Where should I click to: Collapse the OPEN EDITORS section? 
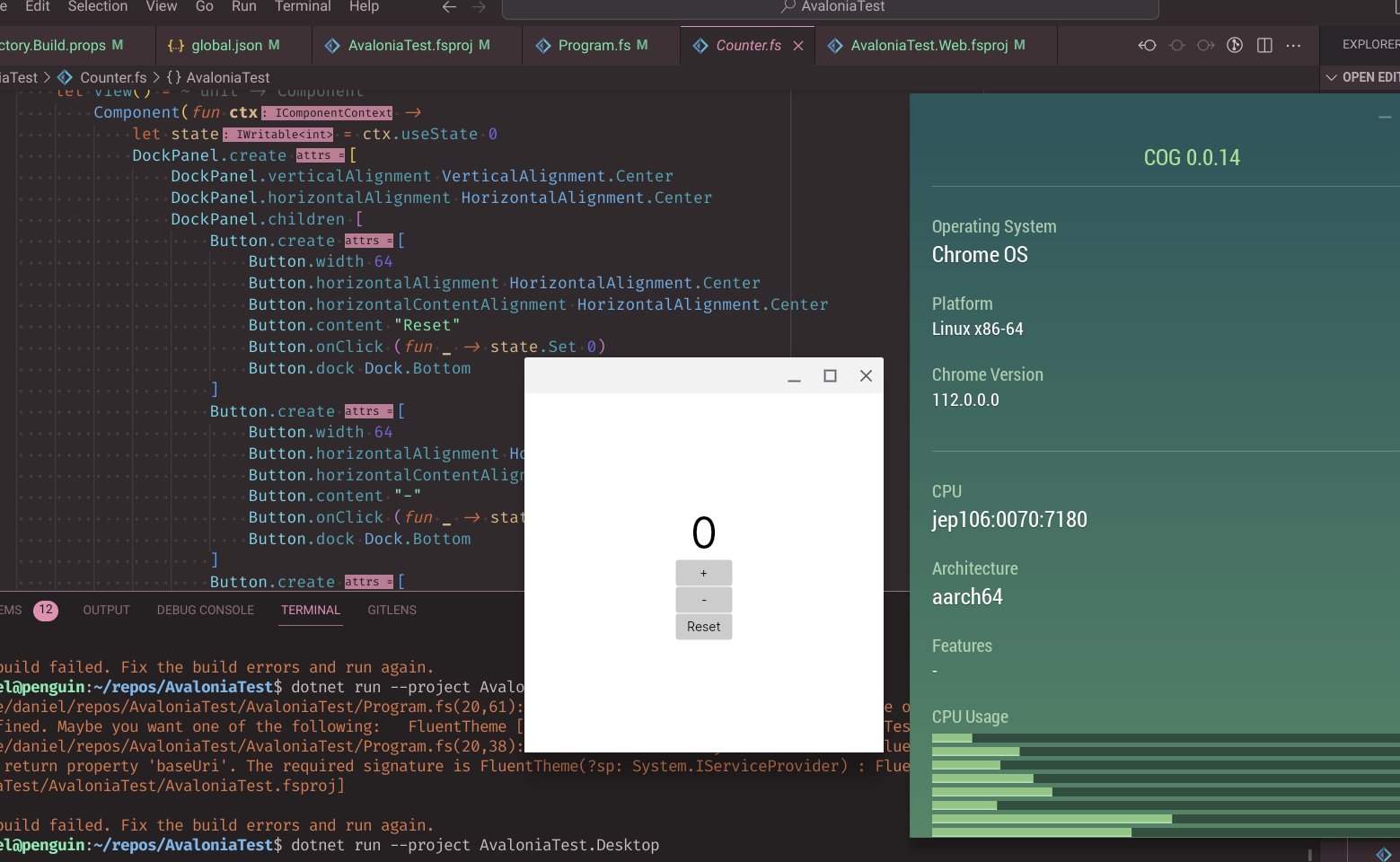tap(1332, 77)
